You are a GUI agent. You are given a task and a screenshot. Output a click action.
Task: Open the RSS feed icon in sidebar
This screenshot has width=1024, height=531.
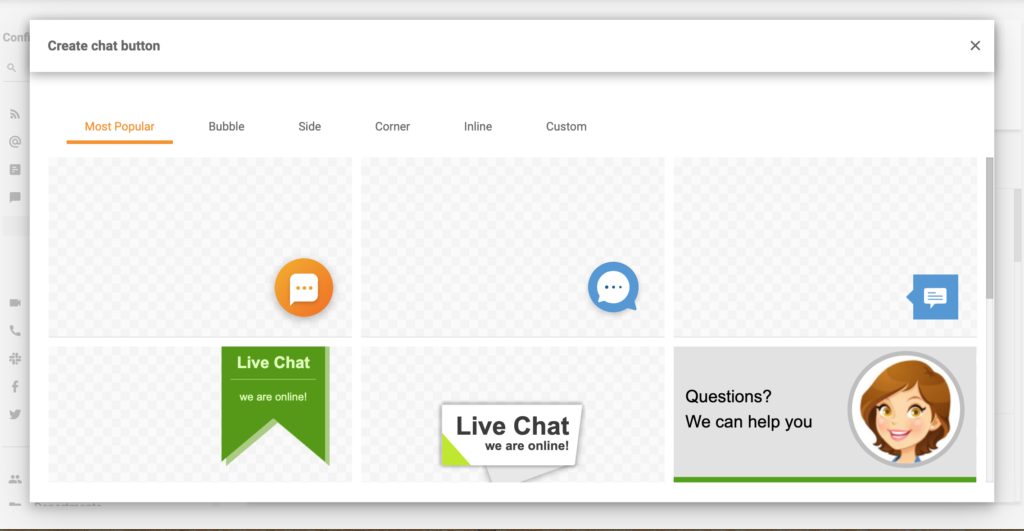tap(14, 114)
